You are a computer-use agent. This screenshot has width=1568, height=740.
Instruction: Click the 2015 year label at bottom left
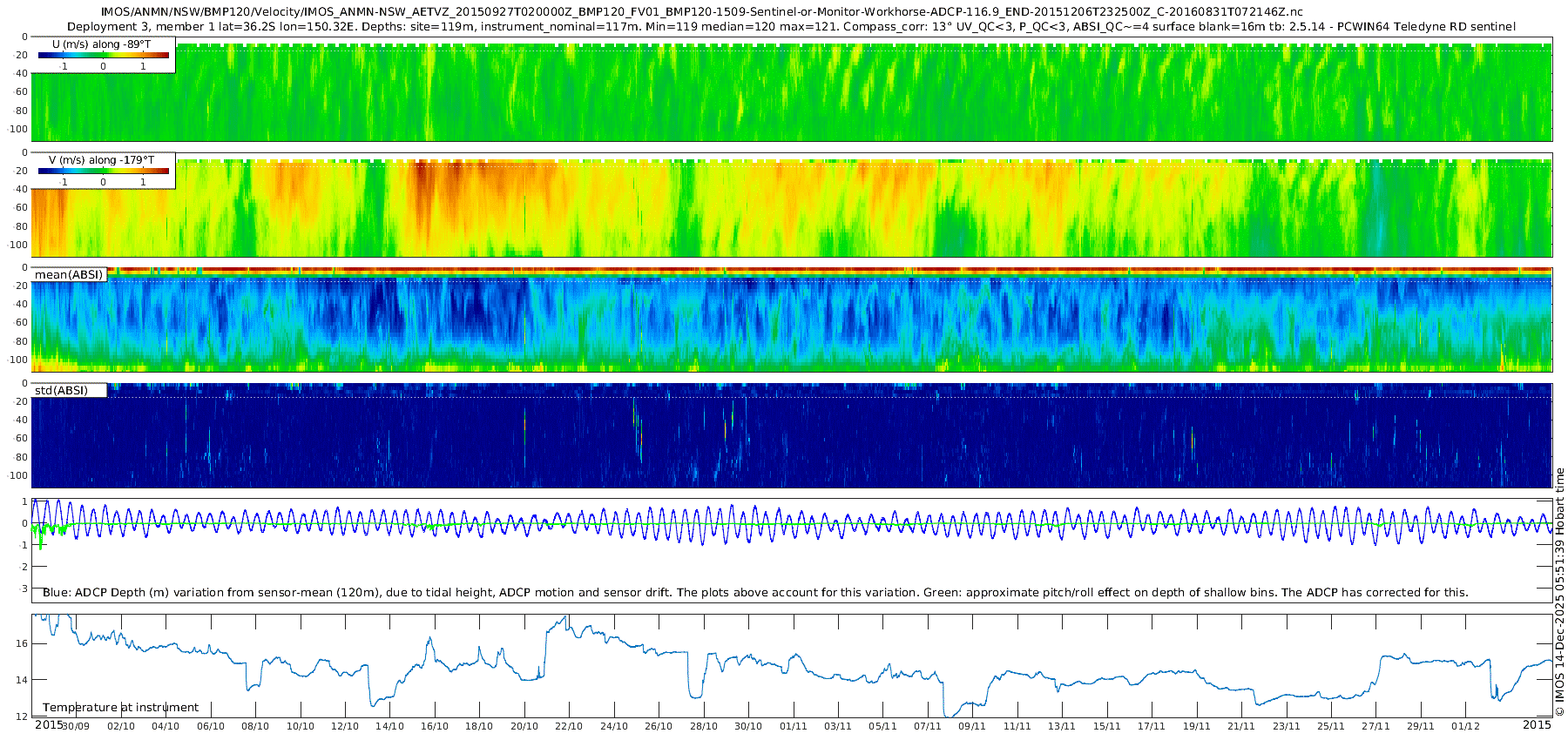[48, 725]
